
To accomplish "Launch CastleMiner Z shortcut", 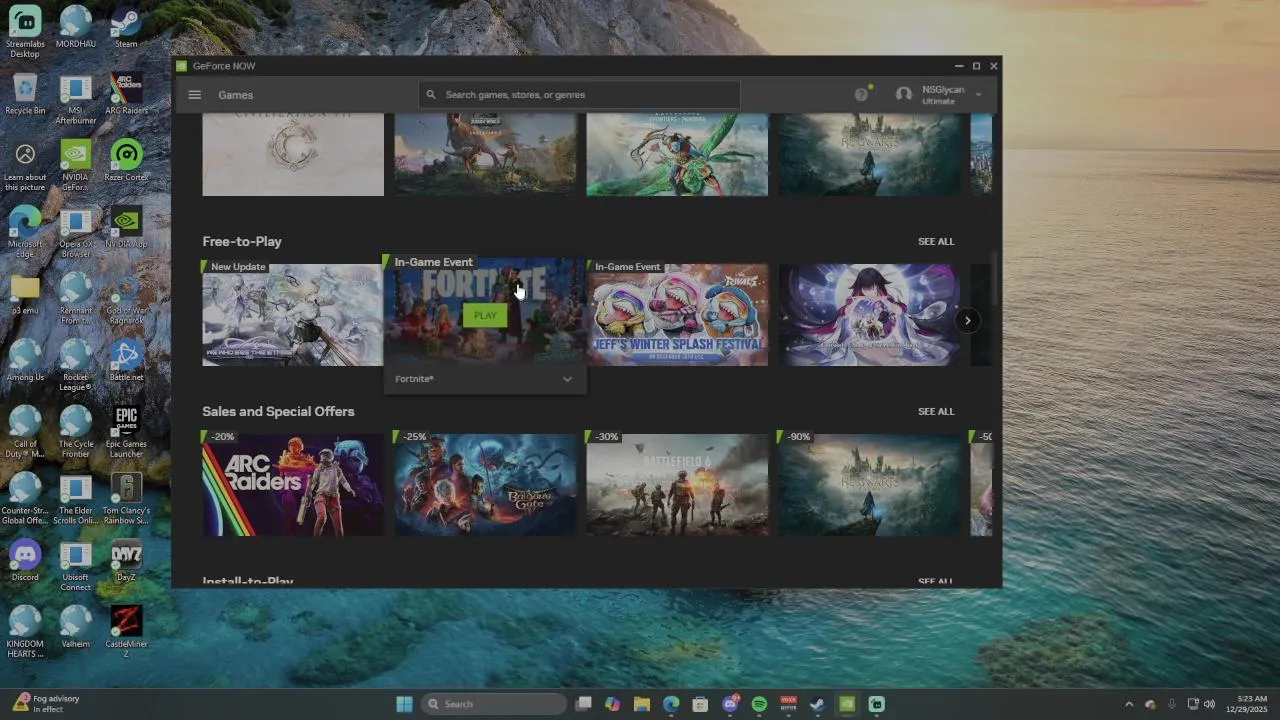I will (126, 632).
